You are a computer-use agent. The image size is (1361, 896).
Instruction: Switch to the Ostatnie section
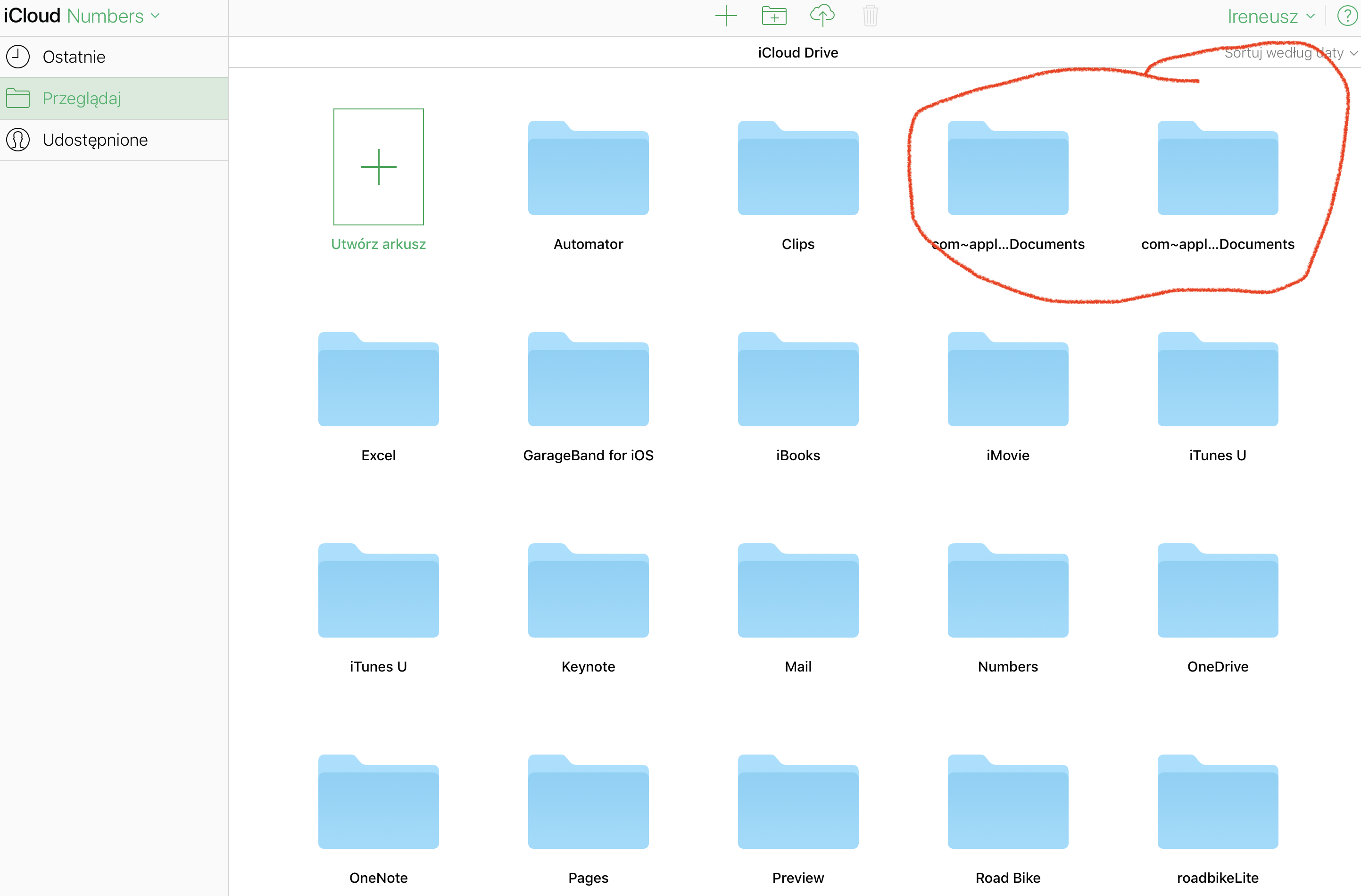(x=74, y=57)
